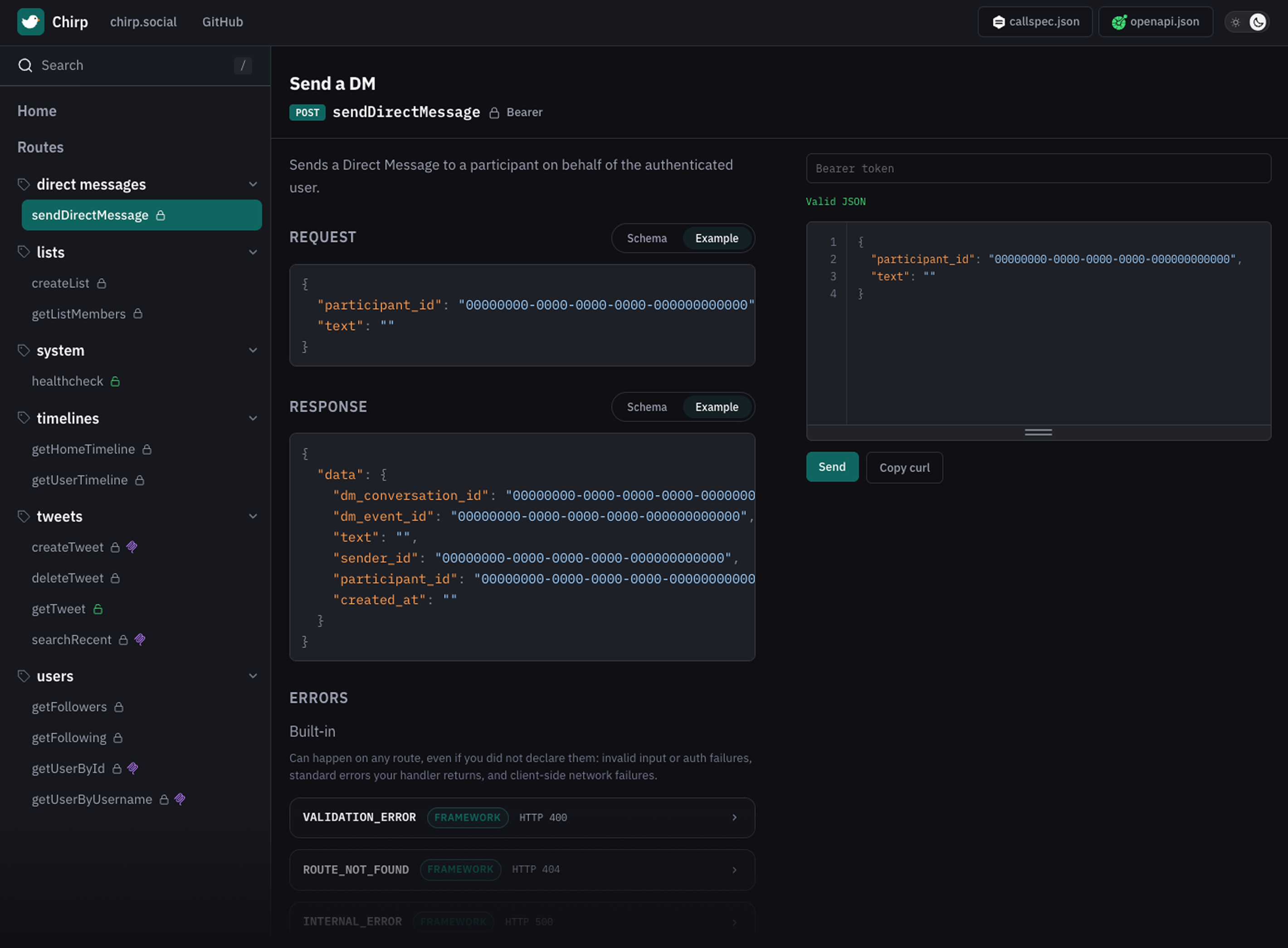The height and width of the screenshot is (948, 1288).
Task: Click the Copy curl button
Action: pyautogui.click(x=904, y=468)
